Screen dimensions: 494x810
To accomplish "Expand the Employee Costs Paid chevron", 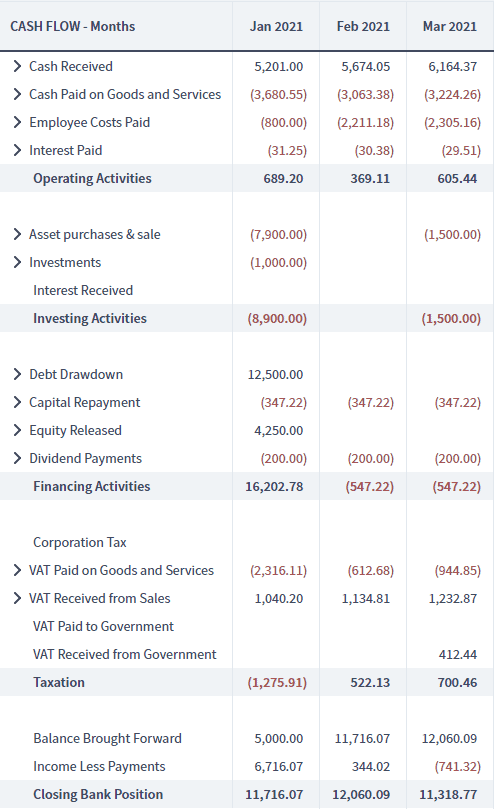I will pyautogui.click(x=17, y=122).
